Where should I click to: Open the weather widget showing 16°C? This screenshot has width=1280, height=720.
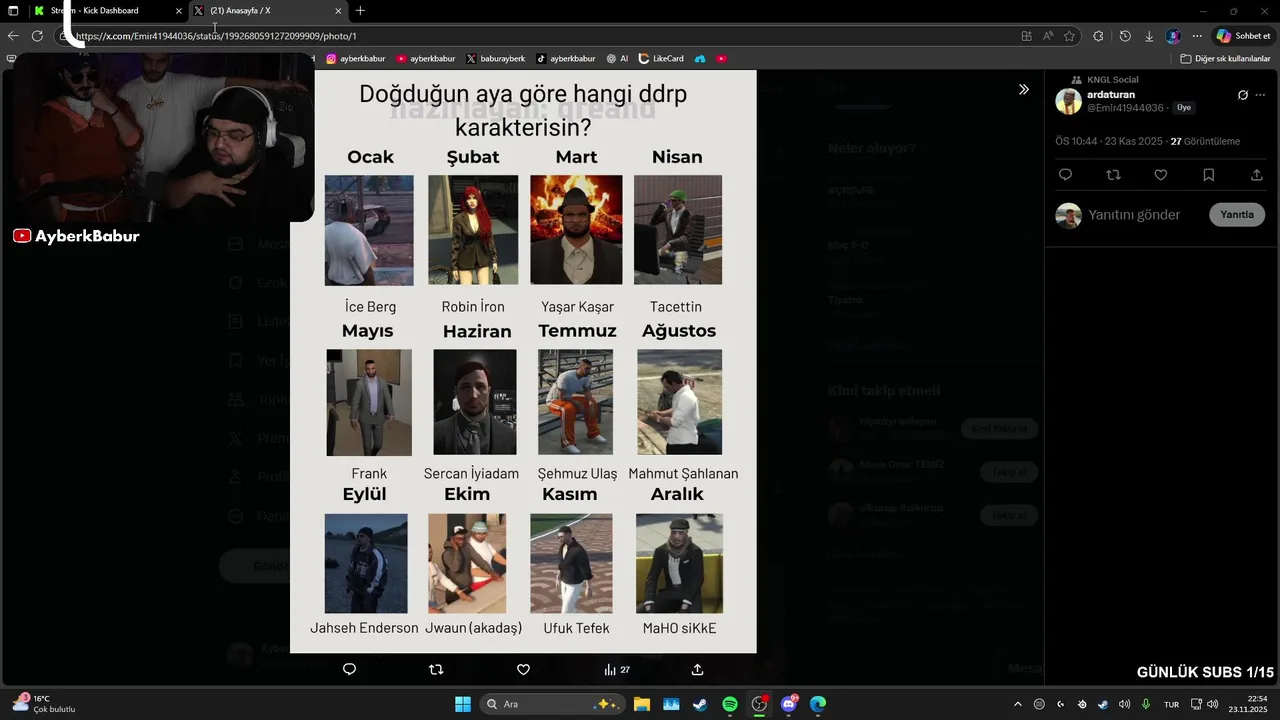tap(44, 704)
